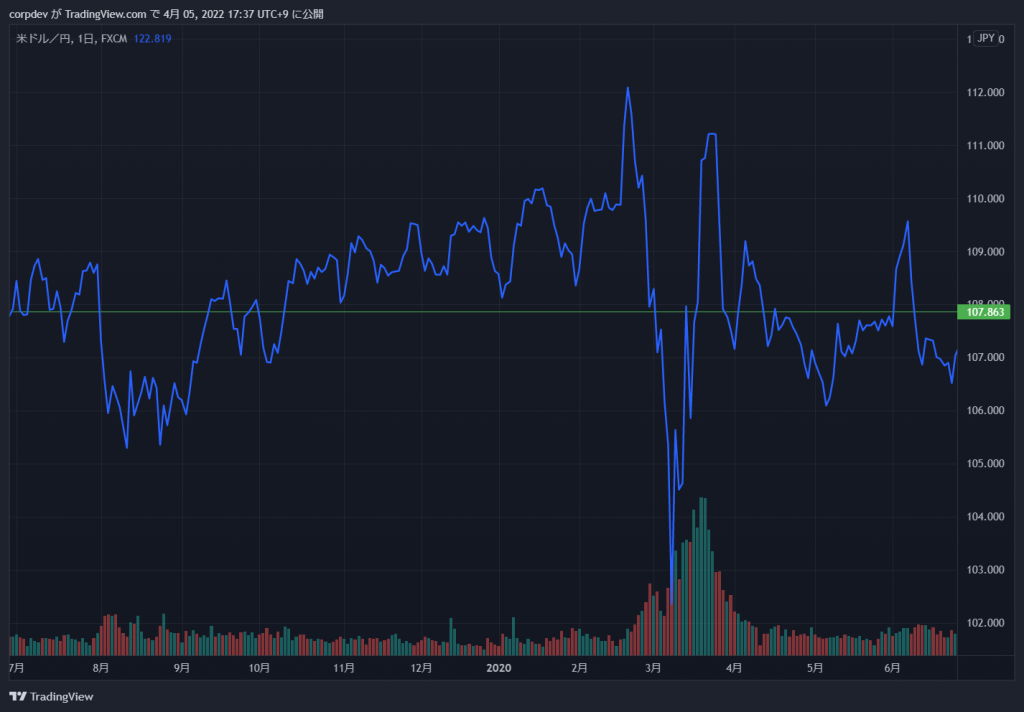The height and width of the screenshot is (712, 1024).
Task: Click the 9月 time axis label
Action: tap(182, 668)
